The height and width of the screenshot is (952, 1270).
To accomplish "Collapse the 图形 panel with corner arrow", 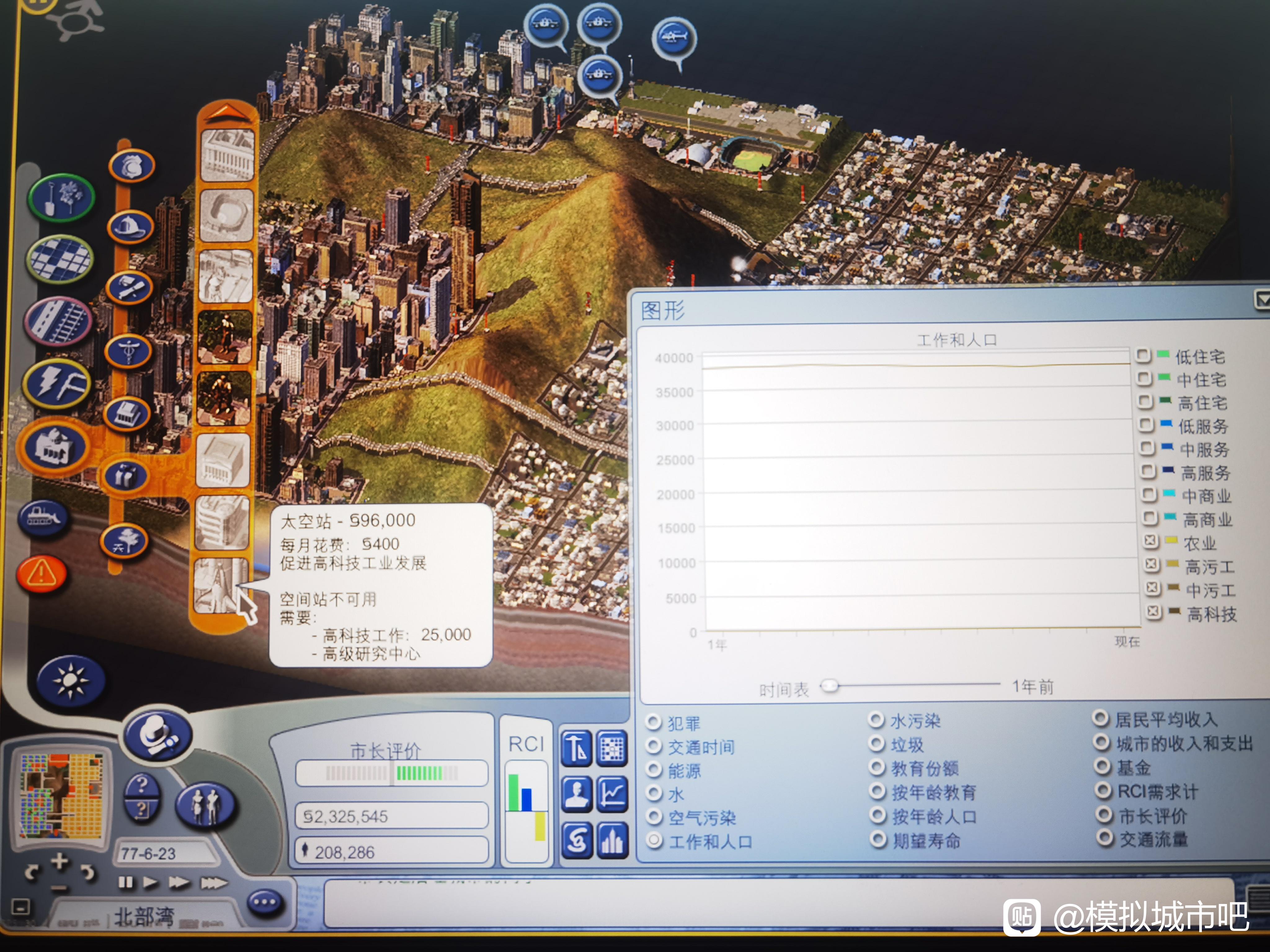I will click(x=1262, y=300).
